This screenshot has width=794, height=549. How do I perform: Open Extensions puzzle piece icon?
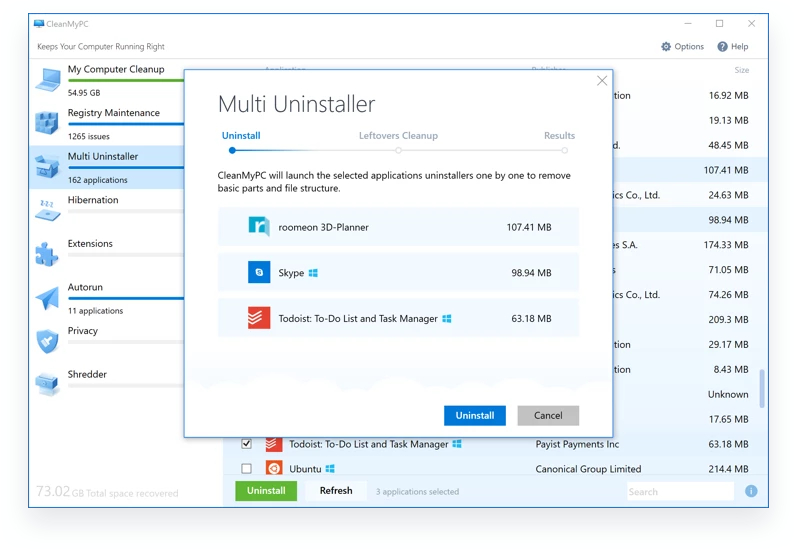coord(47,253)
